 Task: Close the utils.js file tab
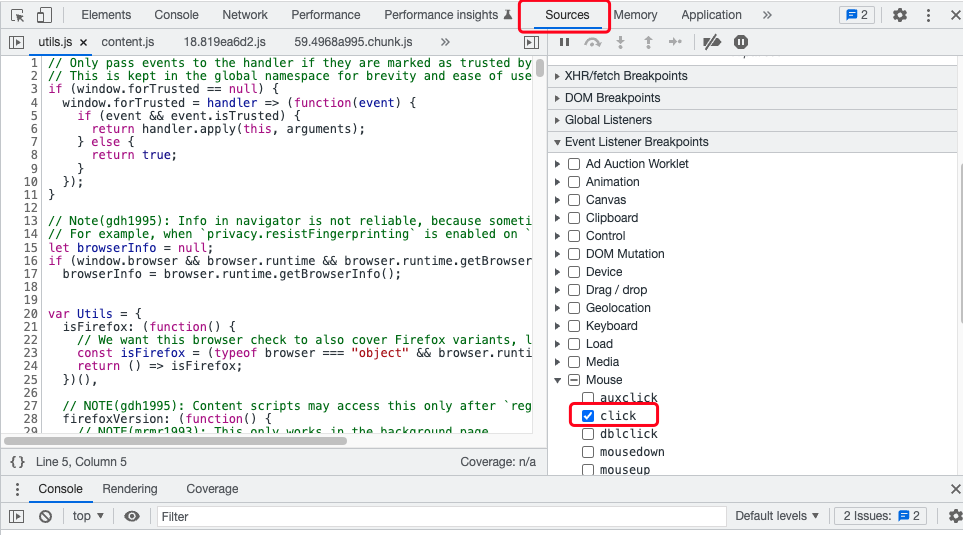pyautogui.click(x=84, y=42)
